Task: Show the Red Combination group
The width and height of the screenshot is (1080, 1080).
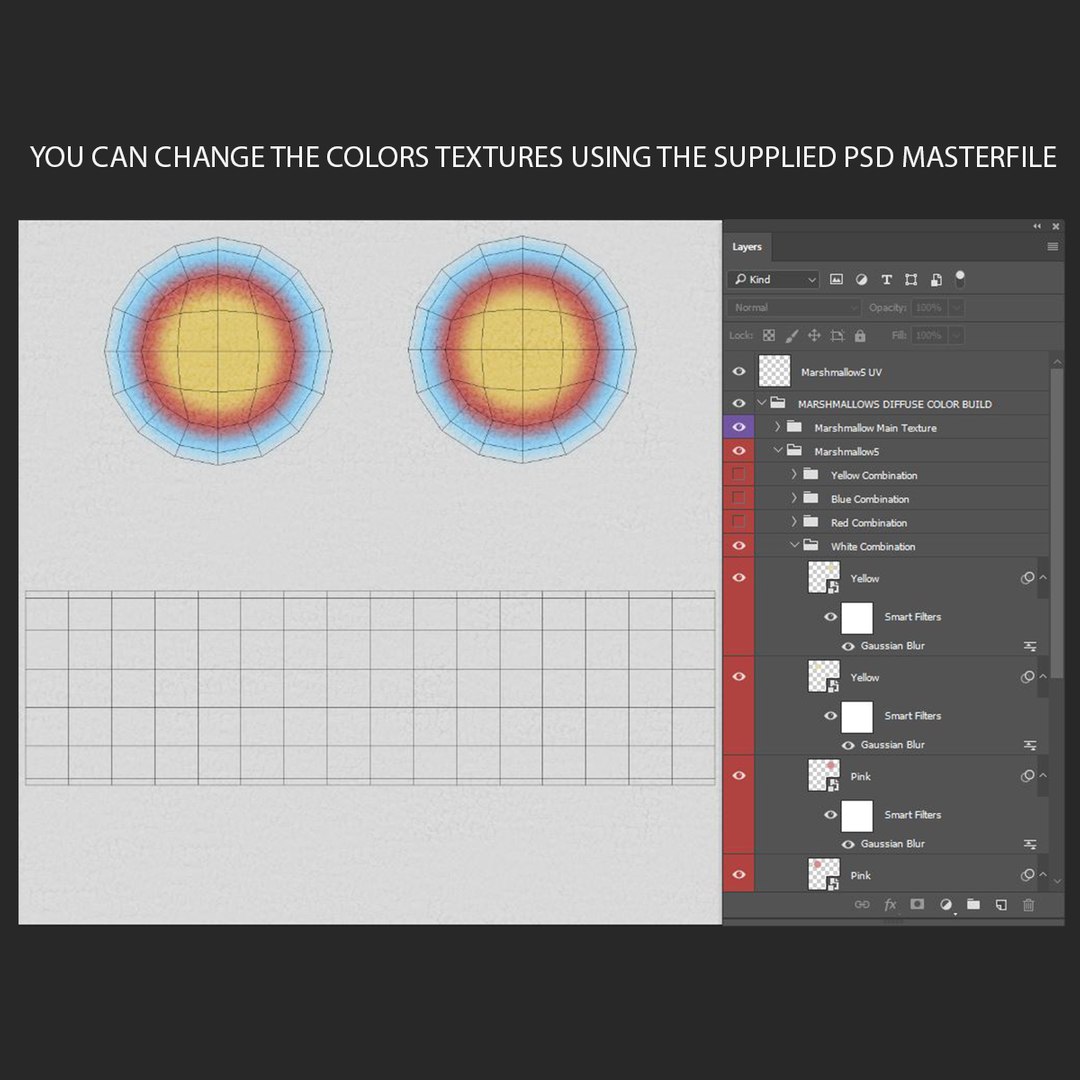Action: click(739, 521)
